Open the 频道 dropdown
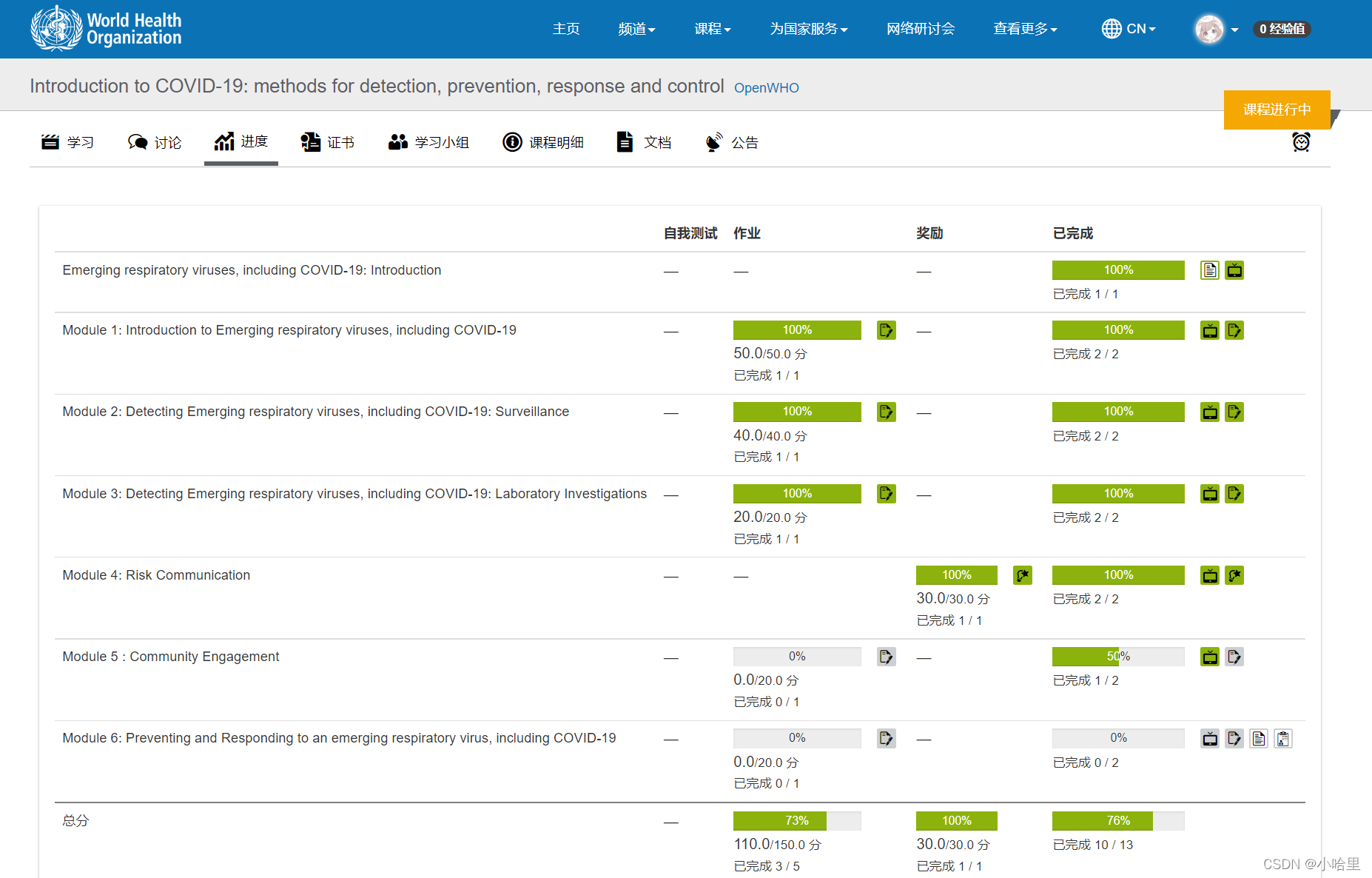This screenshot has height=878, width=1372. (x=635, y=28)
